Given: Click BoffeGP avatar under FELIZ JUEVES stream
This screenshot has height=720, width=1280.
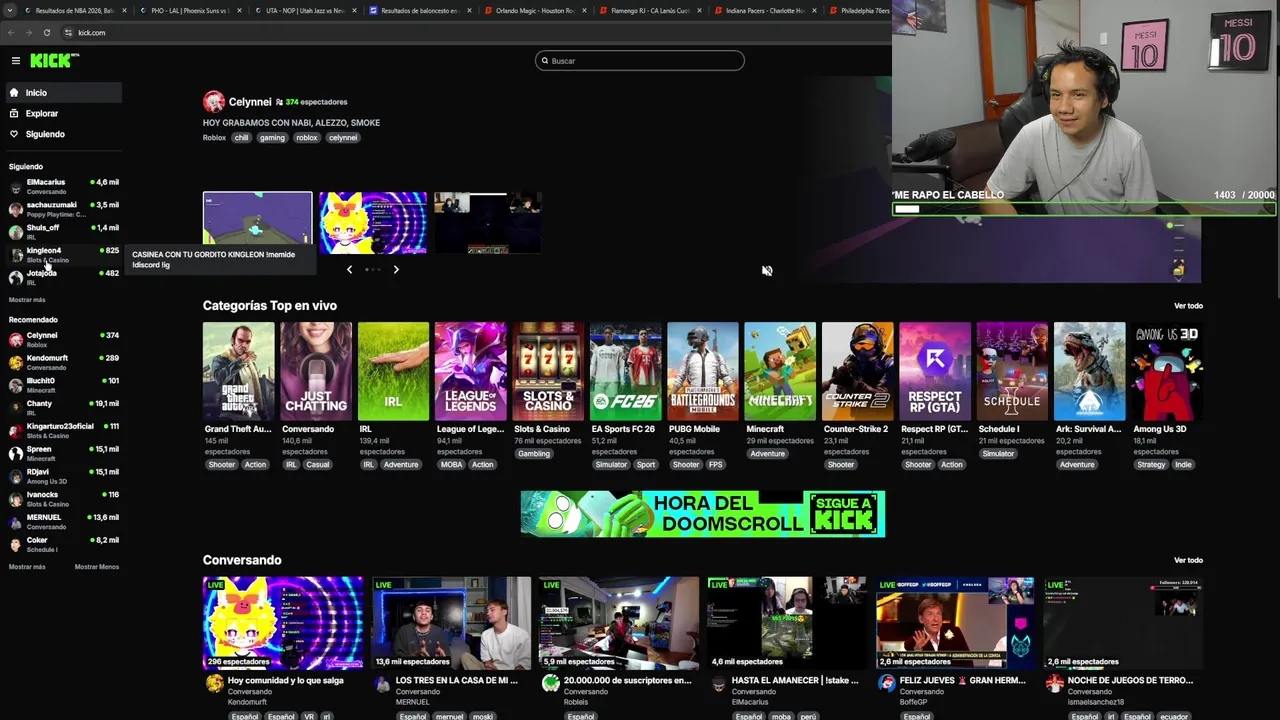Looking at the screenshot, I should tap(886, 684).
